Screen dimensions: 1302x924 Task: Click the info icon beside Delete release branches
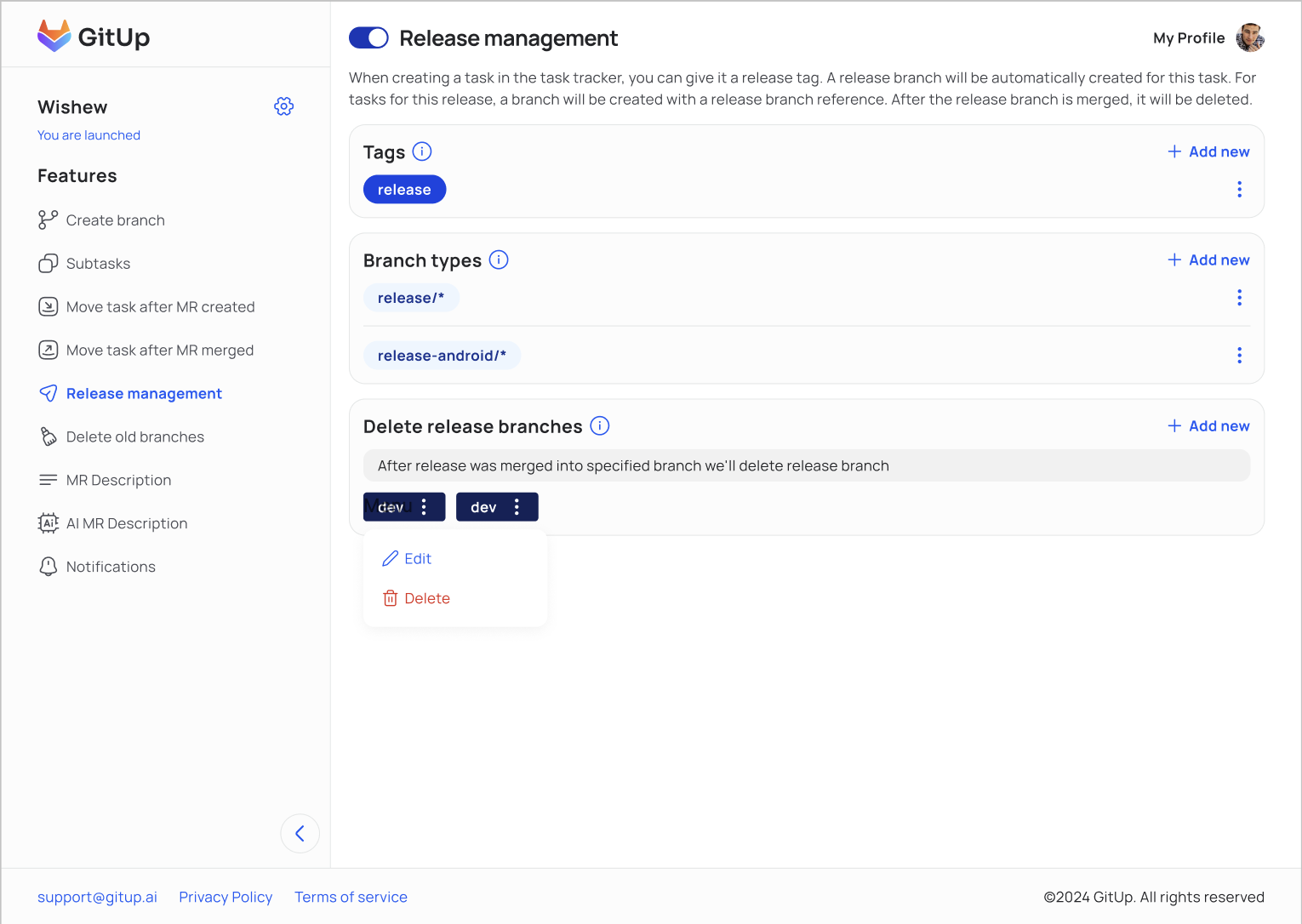[x=600, y=425]
